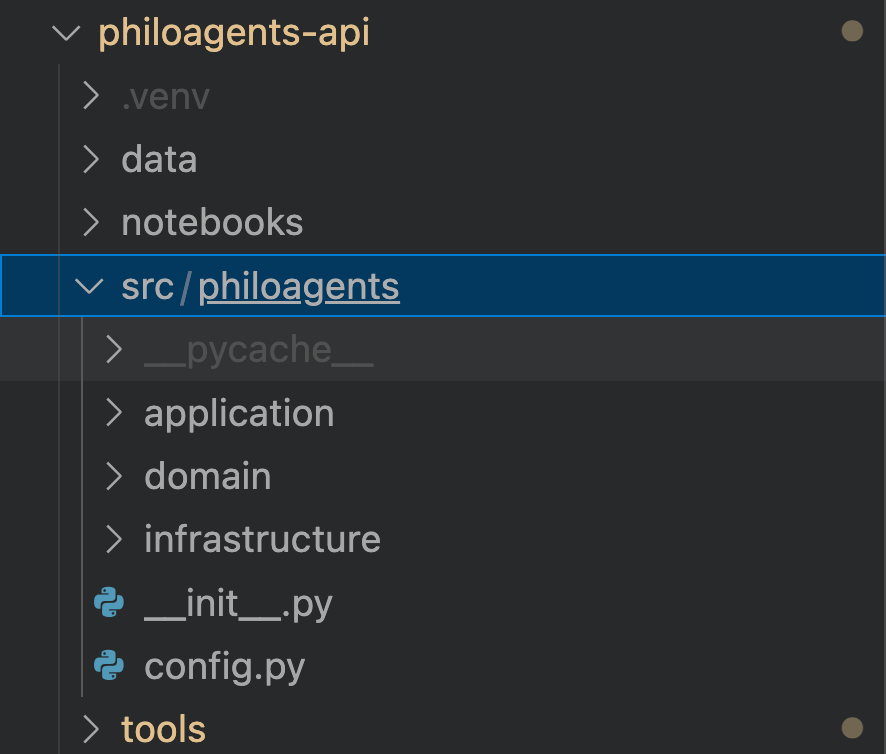
Task: Open the __init__.py file
Action: [x=238, y=604]
